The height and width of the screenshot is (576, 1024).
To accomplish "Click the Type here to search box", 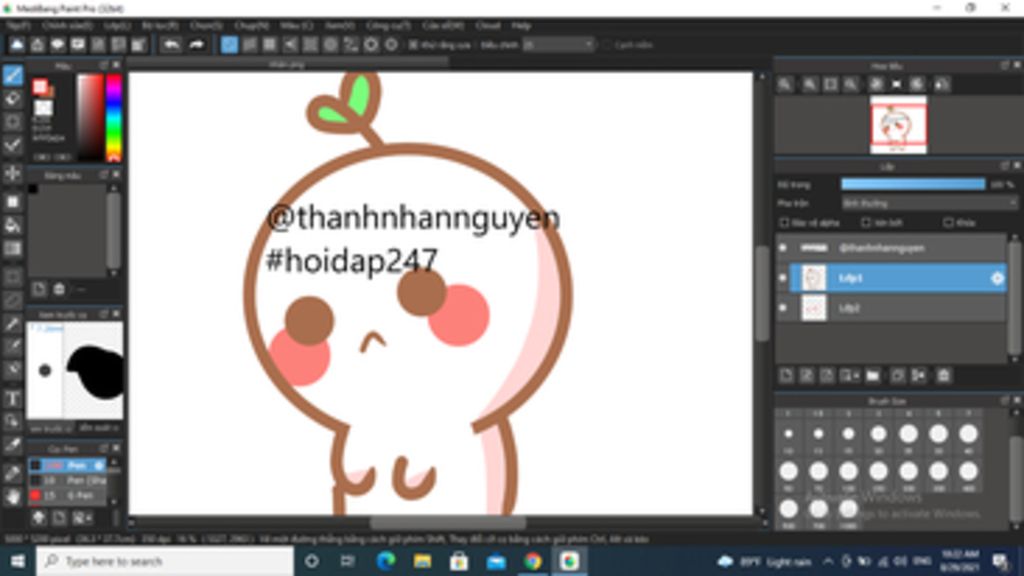I will (165, 561).
